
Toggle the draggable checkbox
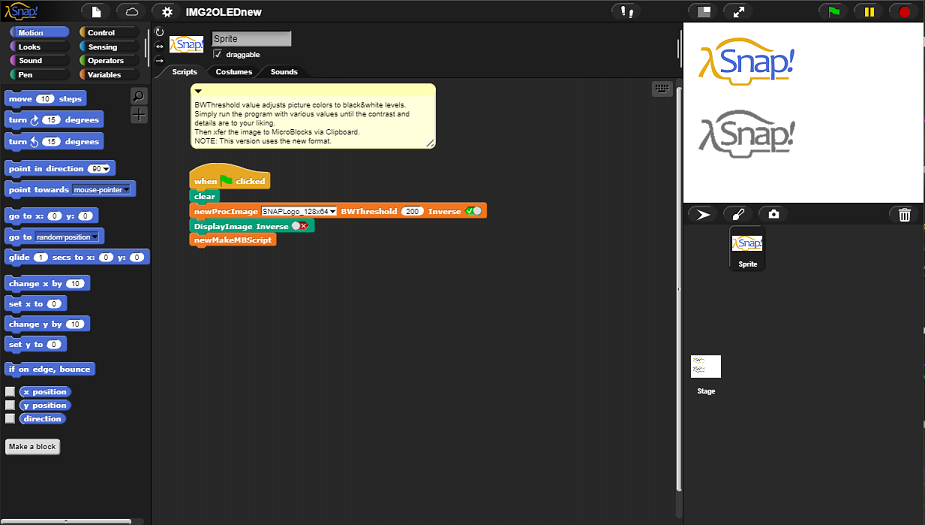tap(217, 54)
